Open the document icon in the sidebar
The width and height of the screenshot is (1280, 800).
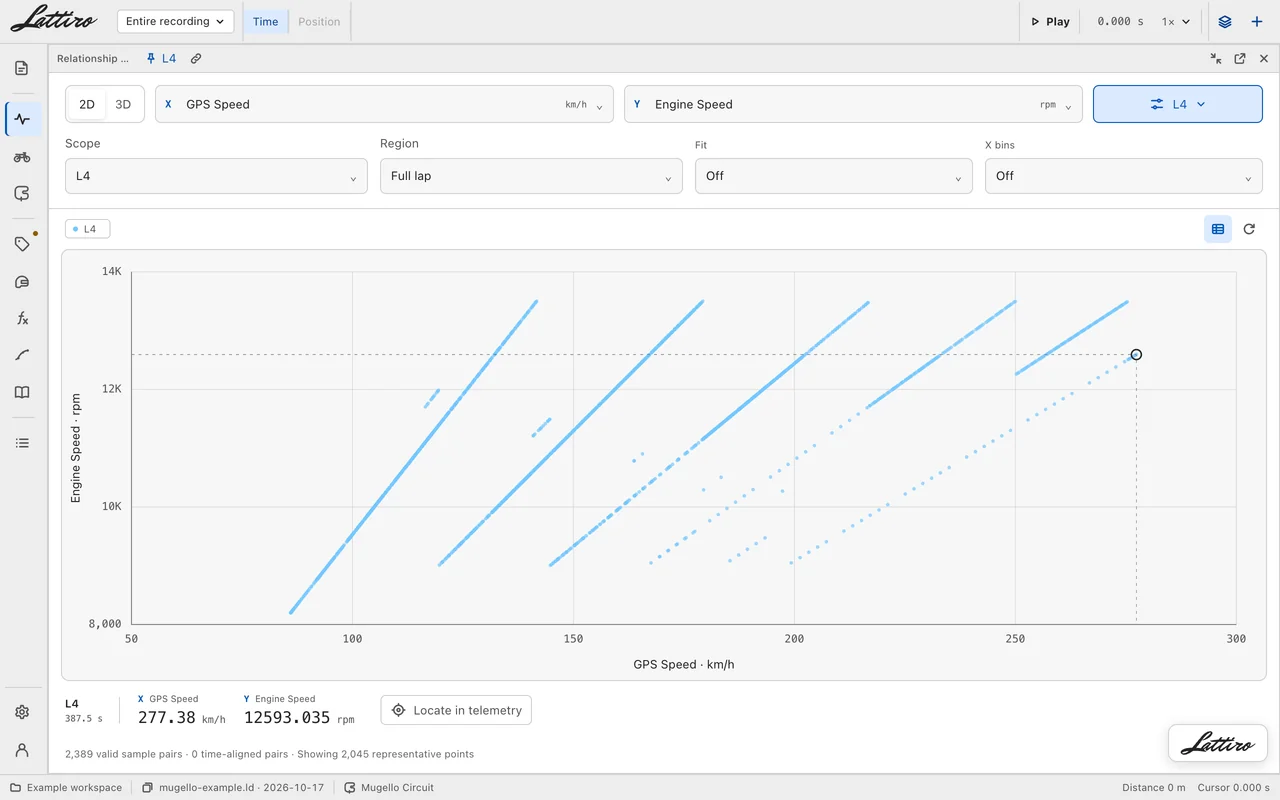tap(22, 68)
